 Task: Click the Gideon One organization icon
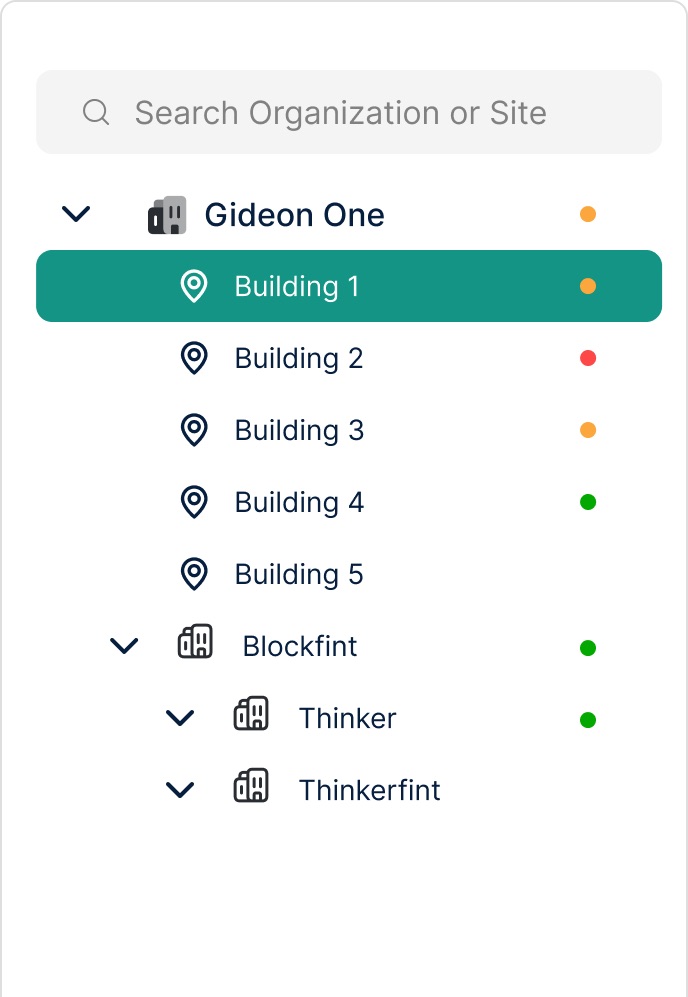167,215
